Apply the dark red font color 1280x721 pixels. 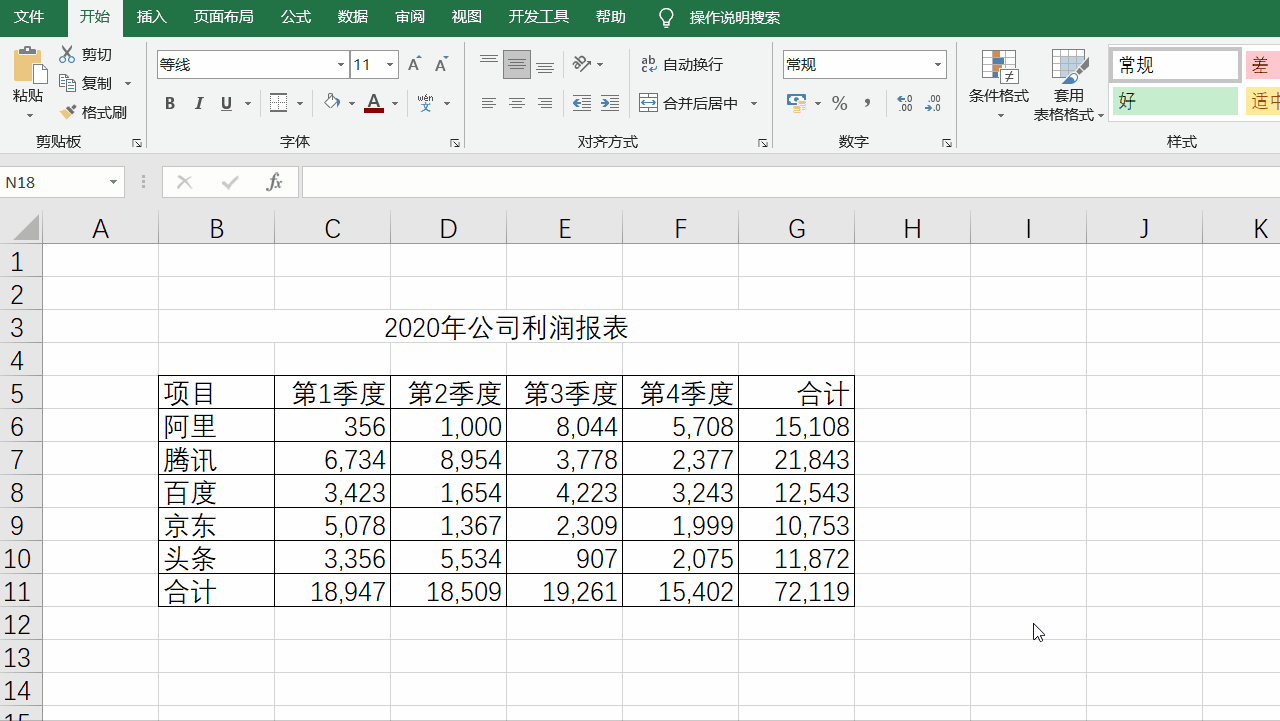coord(374,103)
